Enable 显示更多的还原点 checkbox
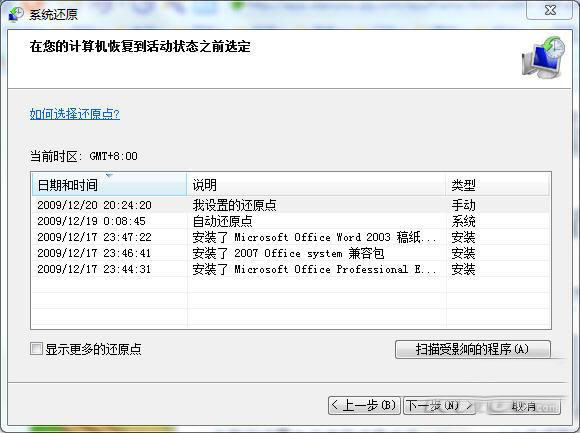Viewport: 580px width, 433px height. click(36, 348)
